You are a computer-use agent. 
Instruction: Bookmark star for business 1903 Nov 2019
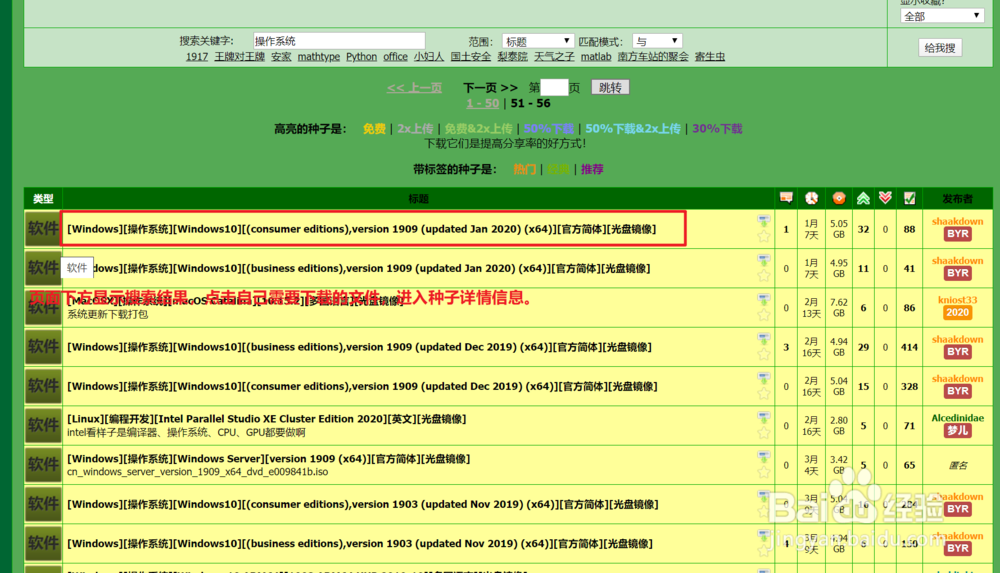pos(763,551)
